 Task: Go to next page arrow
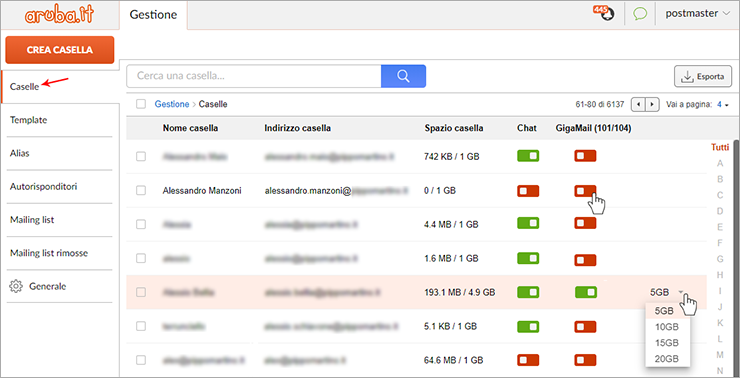point(652,104)
